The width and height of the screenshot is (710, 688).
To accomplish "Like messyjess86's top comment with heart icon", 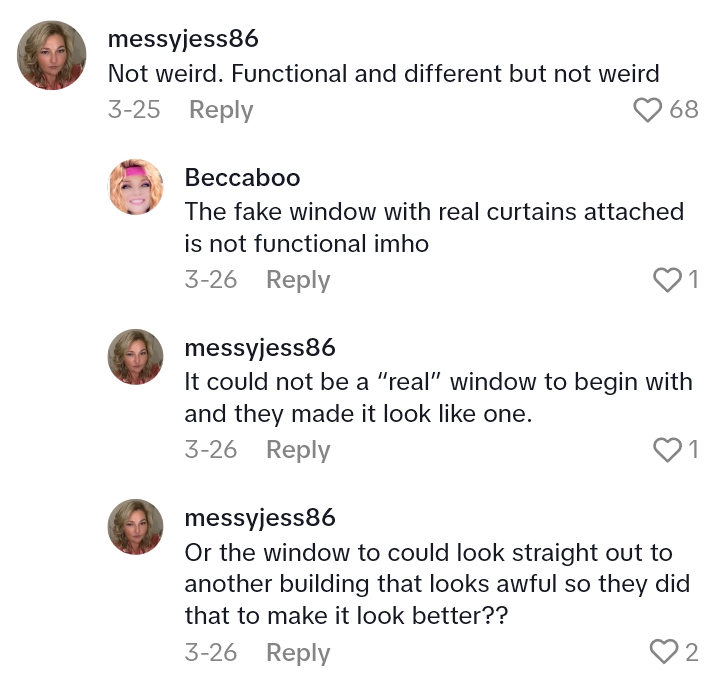I will [649, 109].
